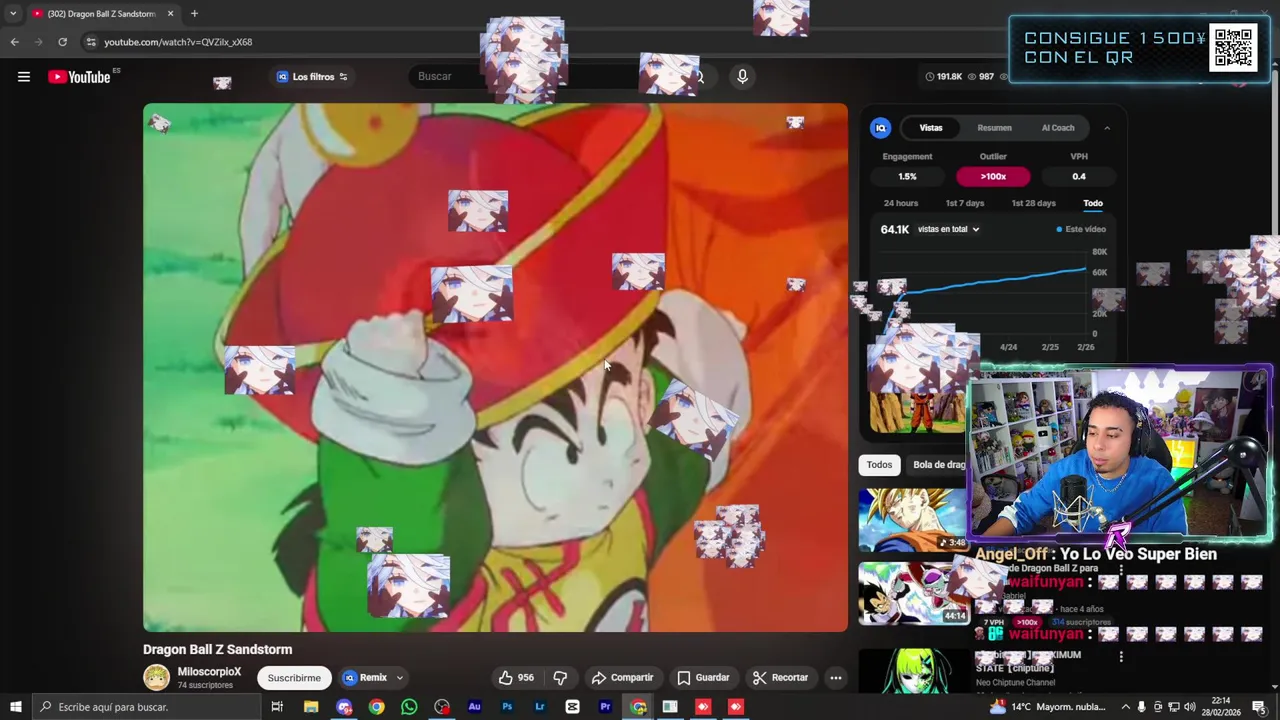Open the AI Coach tab in vidIQ
The image size is (1280, 720).
(1058, 128)
